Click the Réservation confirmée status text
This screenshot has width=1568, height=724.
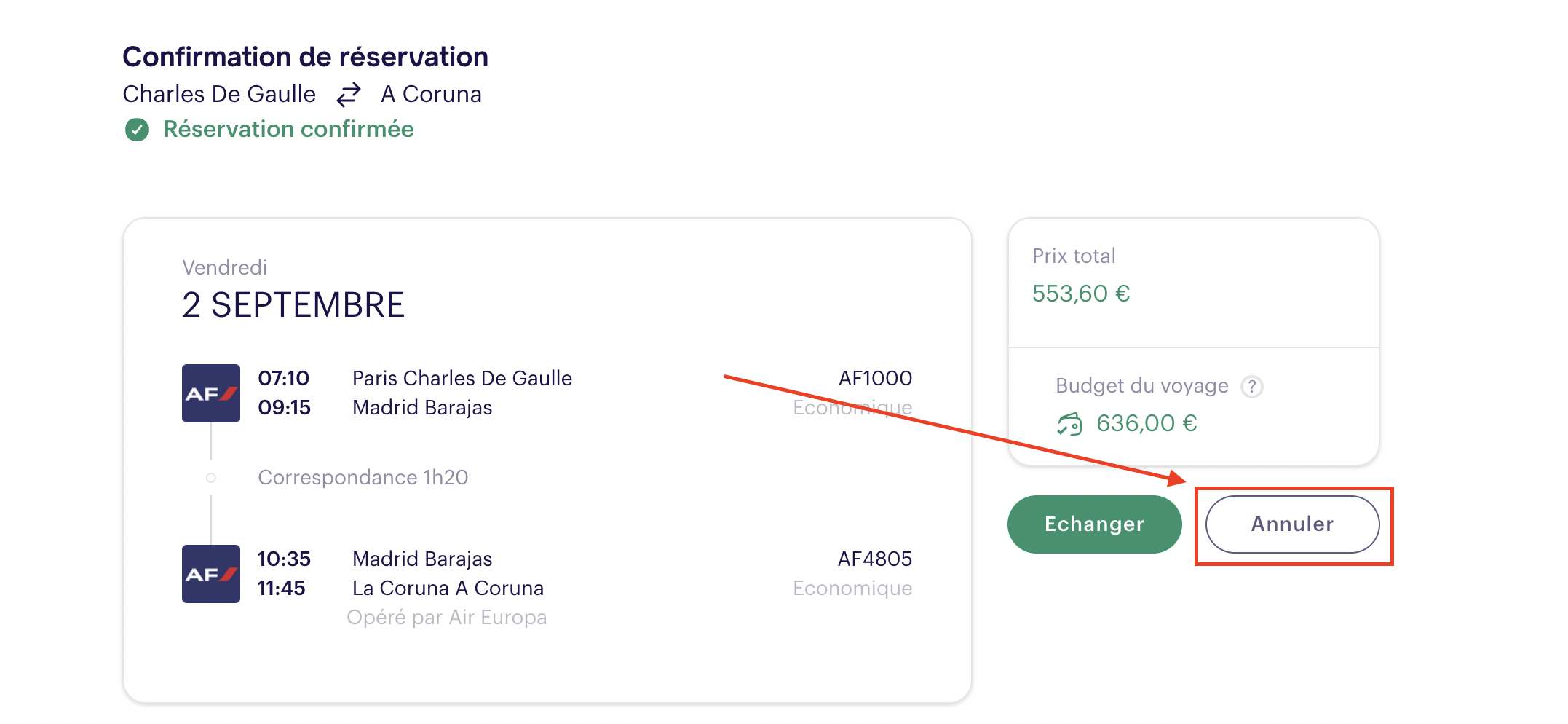tap(288, 130)
